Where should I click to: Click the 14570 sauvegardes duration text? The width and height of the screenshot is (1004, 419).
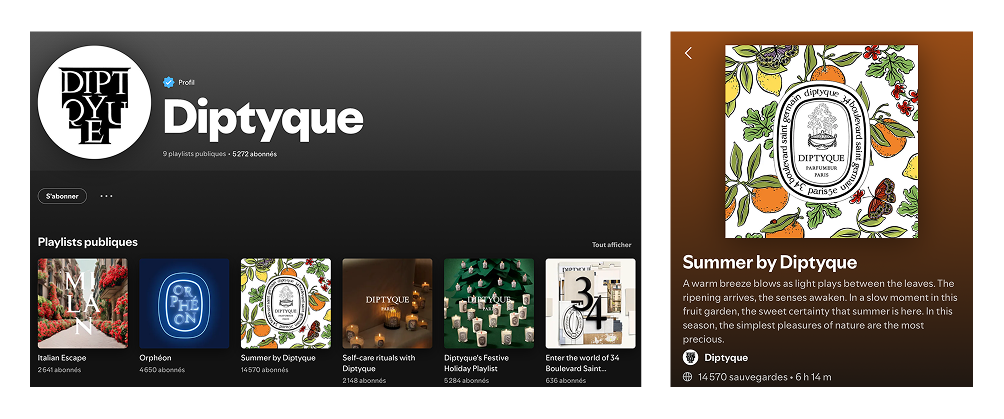[x=765, y=377]
